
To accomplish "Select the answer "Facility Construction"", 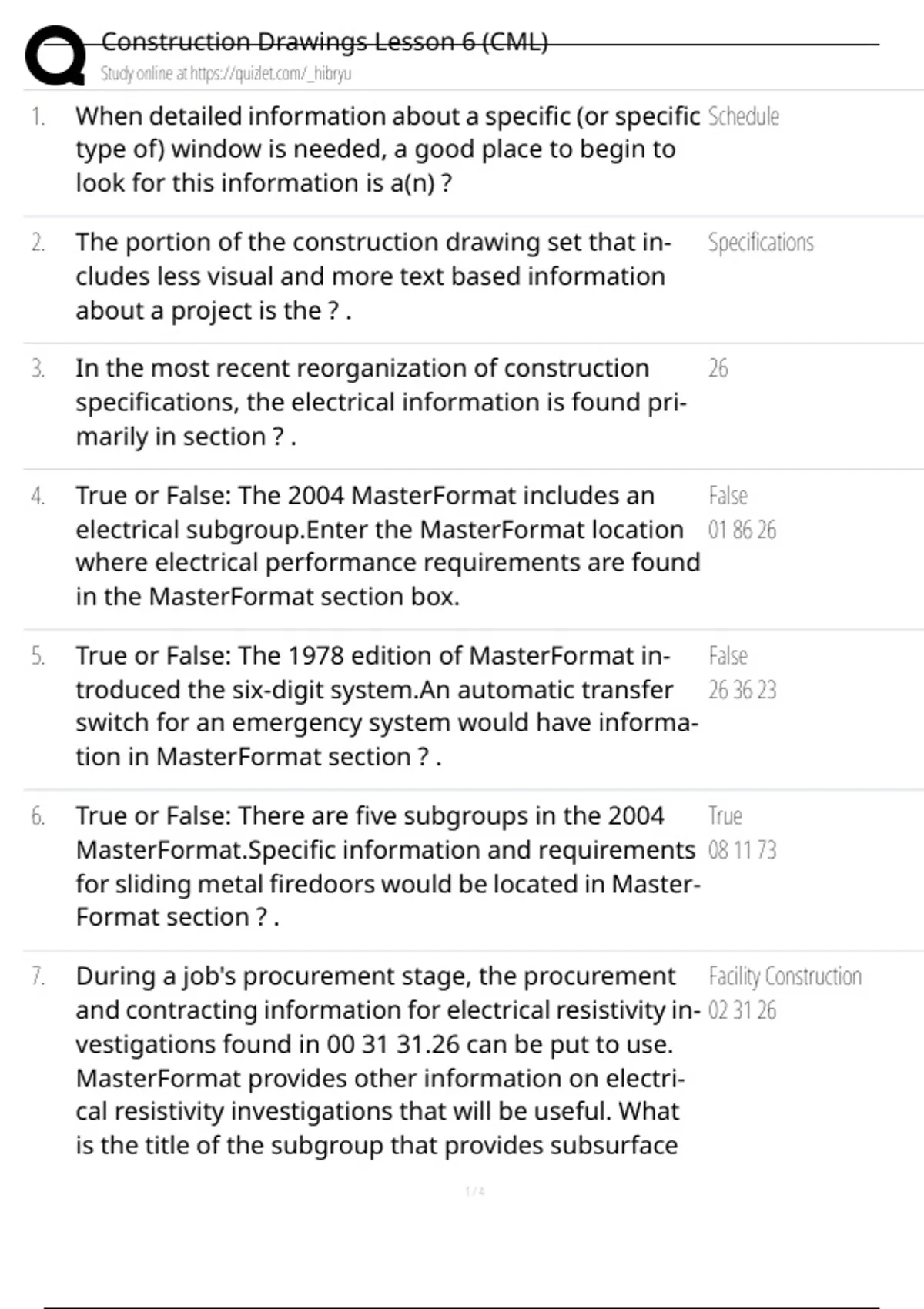I will (785, 976).
